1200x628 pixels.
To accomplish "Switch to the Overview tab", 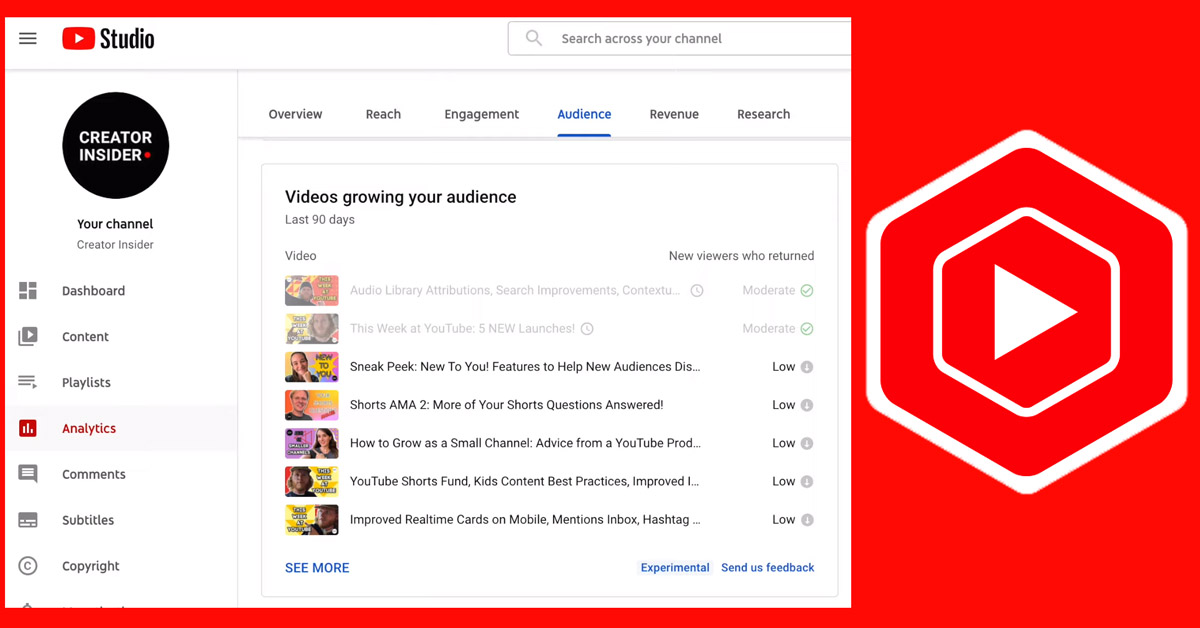I will 295,114.
